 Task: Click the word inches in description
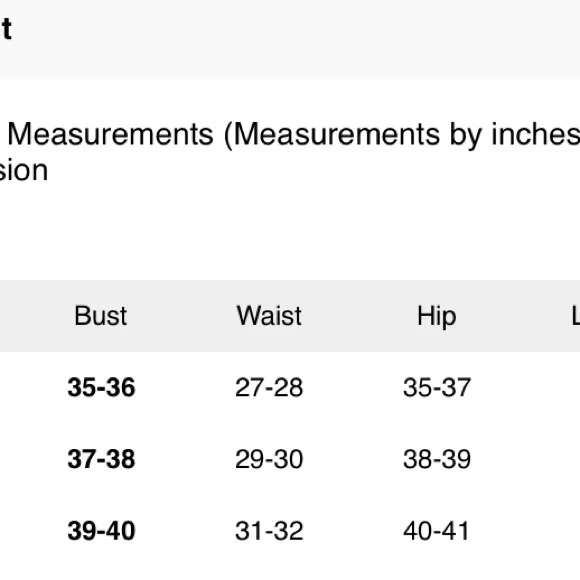tap(536, 134)
